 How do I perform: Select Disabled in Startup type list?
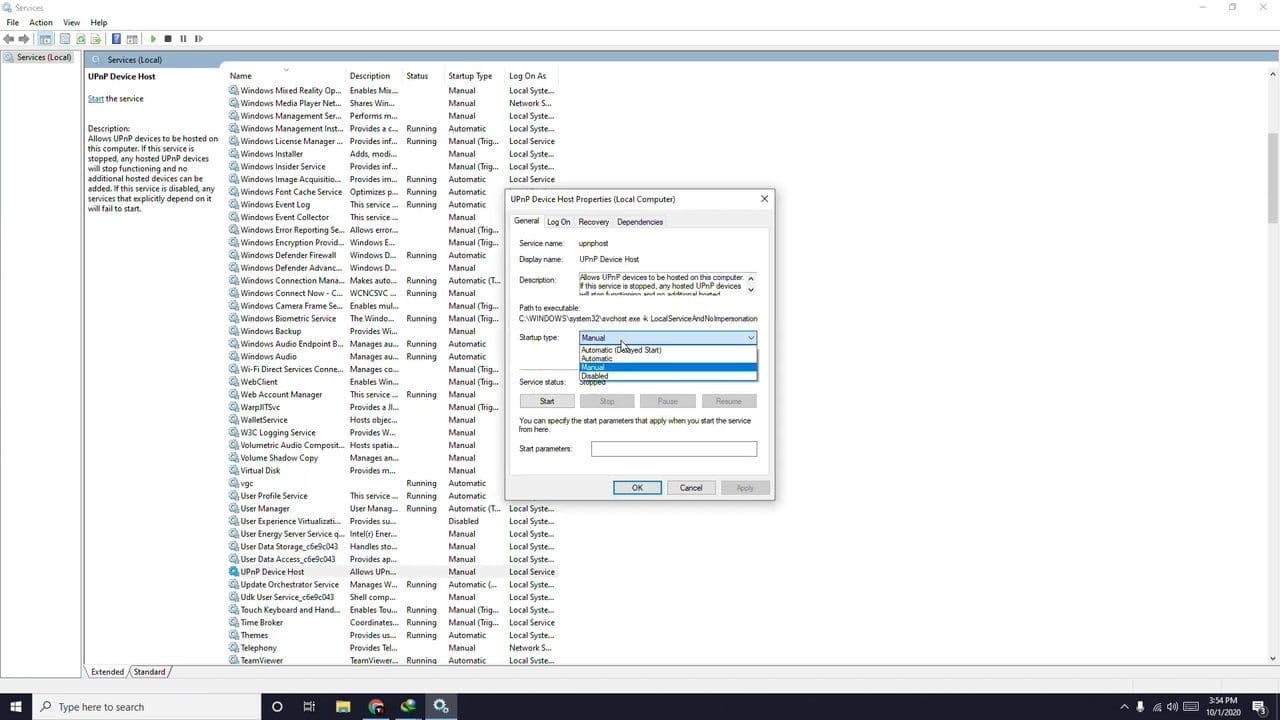(x=595, y=376)
